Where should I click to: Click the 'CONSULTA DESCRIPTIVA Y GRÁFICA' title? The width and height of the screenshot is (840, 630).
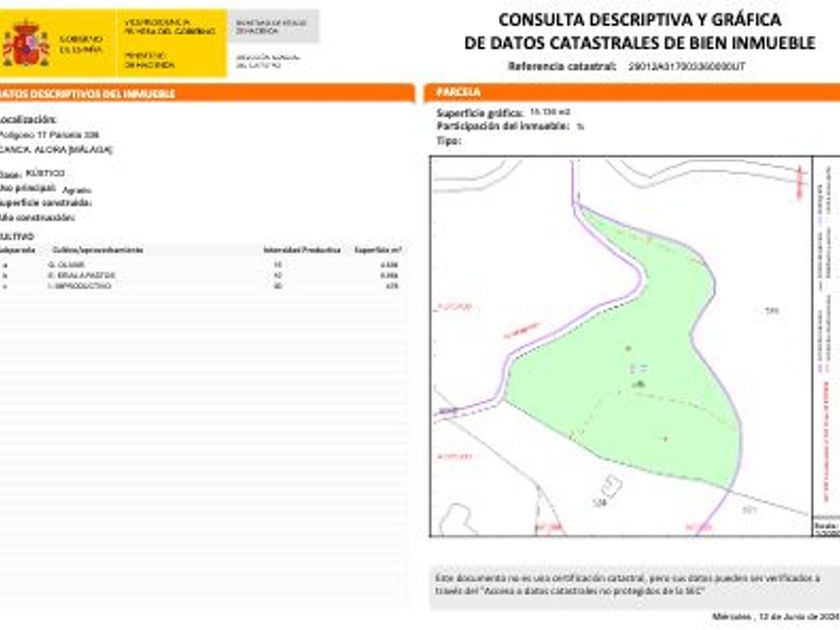point(640,20)
